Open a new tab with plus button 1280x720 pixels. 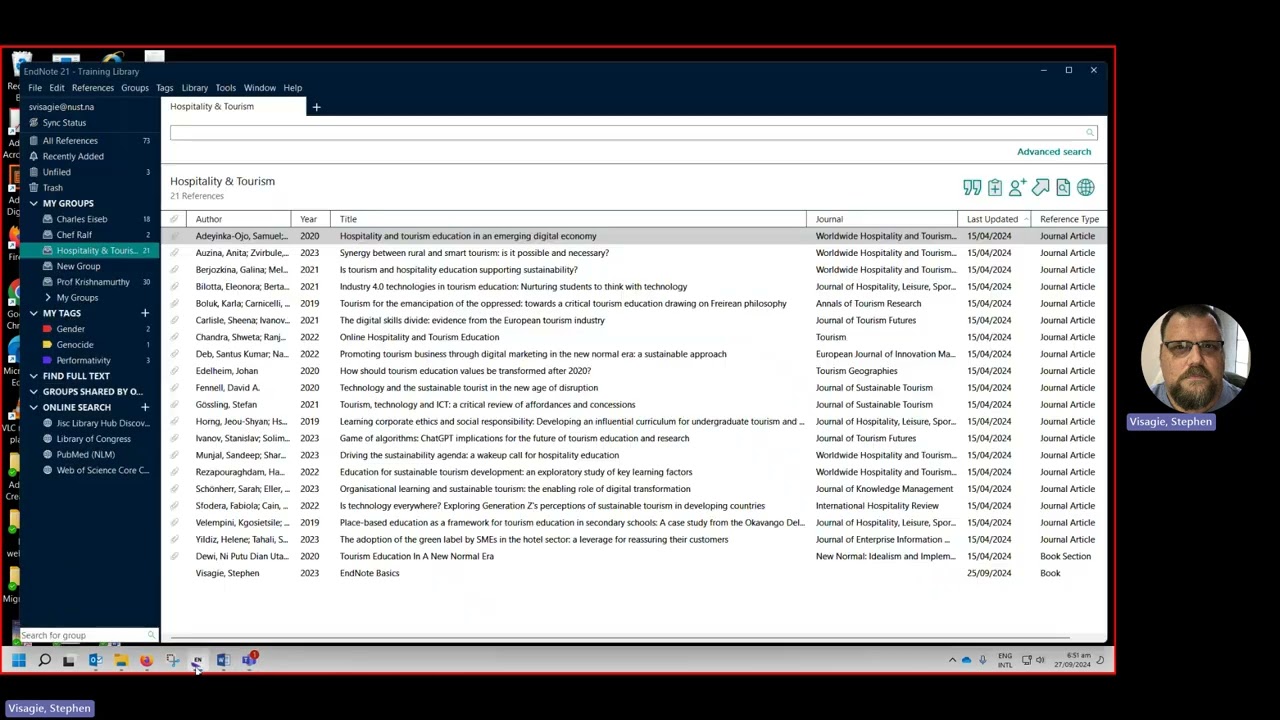coord(316,107)
